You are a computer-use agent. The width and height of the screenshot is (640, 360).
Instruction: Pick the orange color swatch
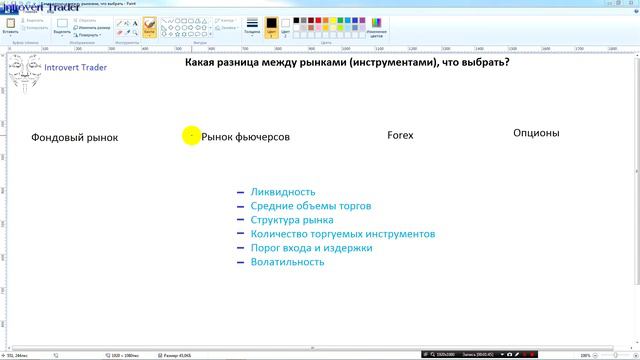(x=326, y=20)
